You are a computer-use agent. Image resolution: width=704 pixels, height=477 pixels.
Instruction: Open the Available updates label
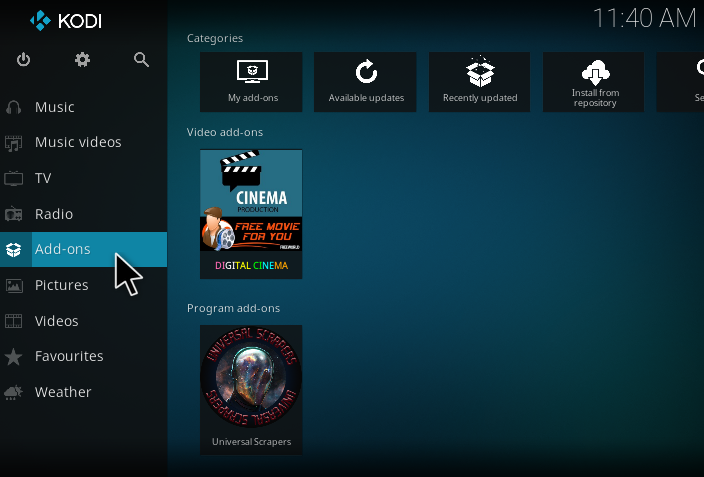click(366, 98)
